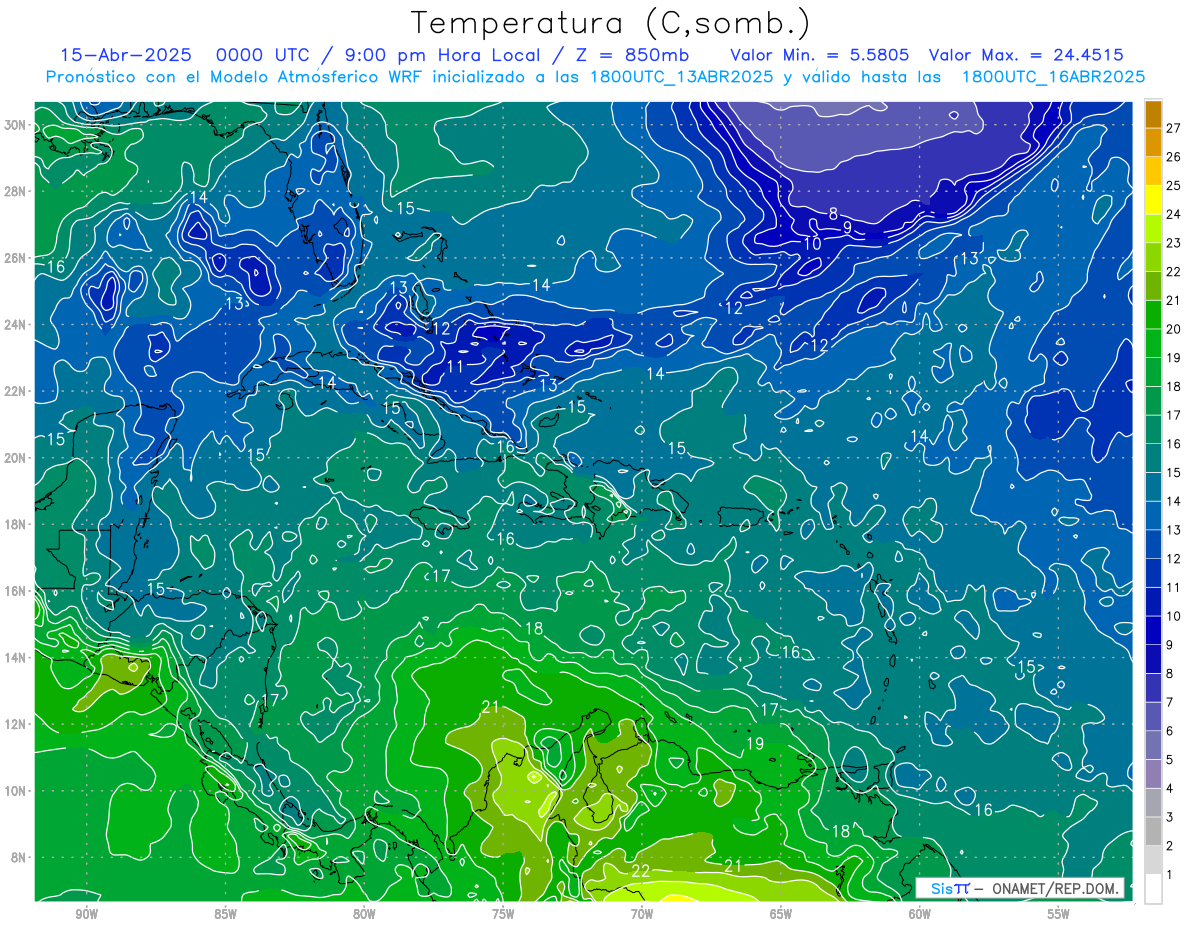Click the '20N' latitude axis label
1200x927 pixels.
[17, 458]
